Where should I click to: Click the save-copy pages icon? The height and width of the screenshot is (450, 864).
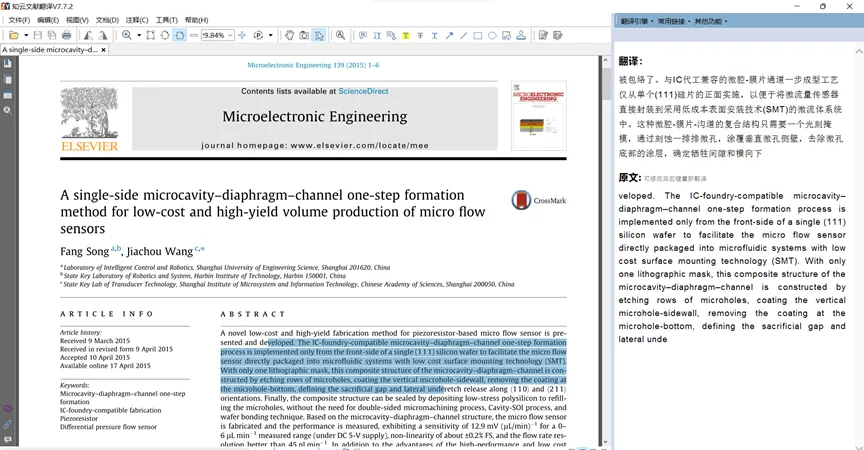pyautogui.click(x=52, y=35)
